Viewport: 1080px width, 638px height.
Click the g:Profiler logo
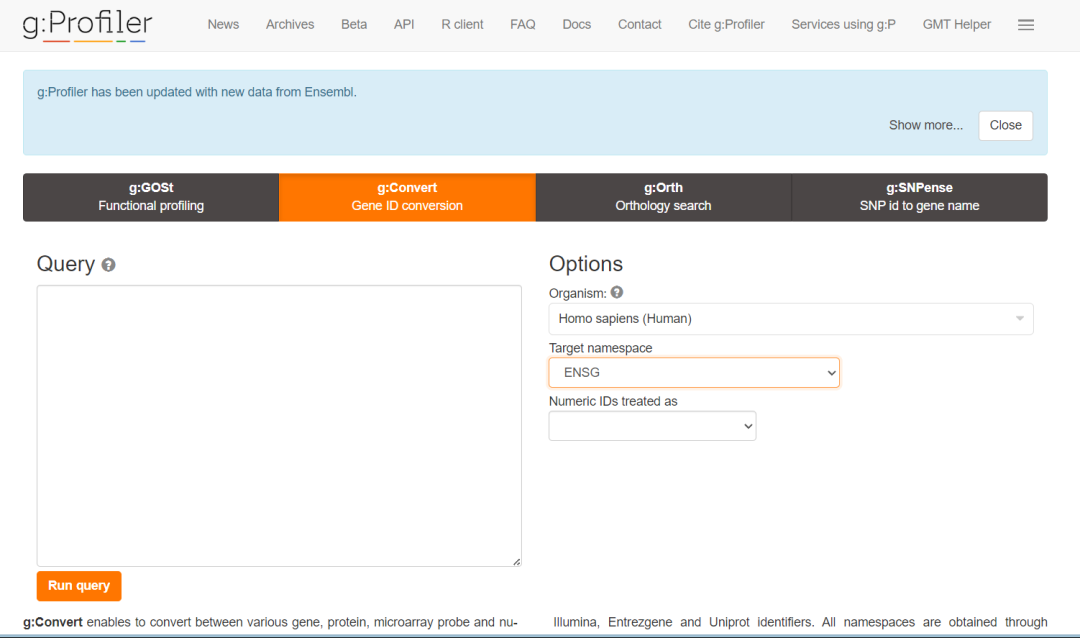87,25
